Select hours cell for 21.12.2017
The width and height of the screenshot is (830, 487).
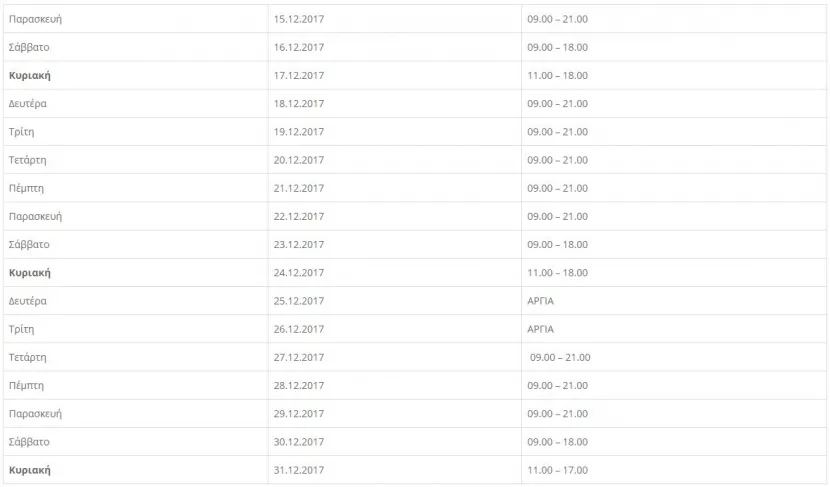tap(674, 188)
